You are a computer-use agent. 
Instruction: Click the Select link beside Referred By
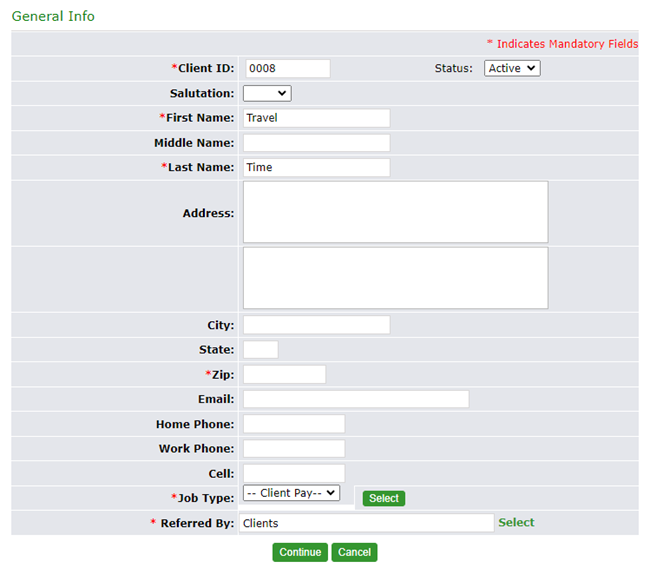click(516, 522)
